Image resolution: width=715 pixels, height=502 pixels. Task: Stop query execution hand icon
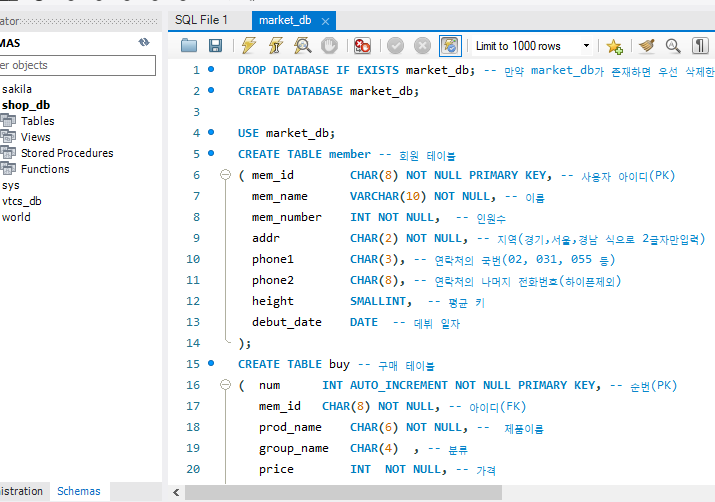point(329,46)
